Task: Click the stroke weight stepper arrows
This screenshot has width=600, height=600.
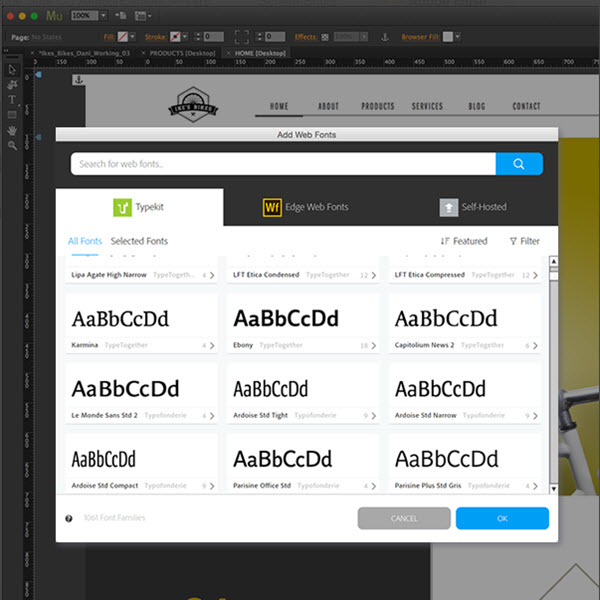Action: tap(197, 37)
